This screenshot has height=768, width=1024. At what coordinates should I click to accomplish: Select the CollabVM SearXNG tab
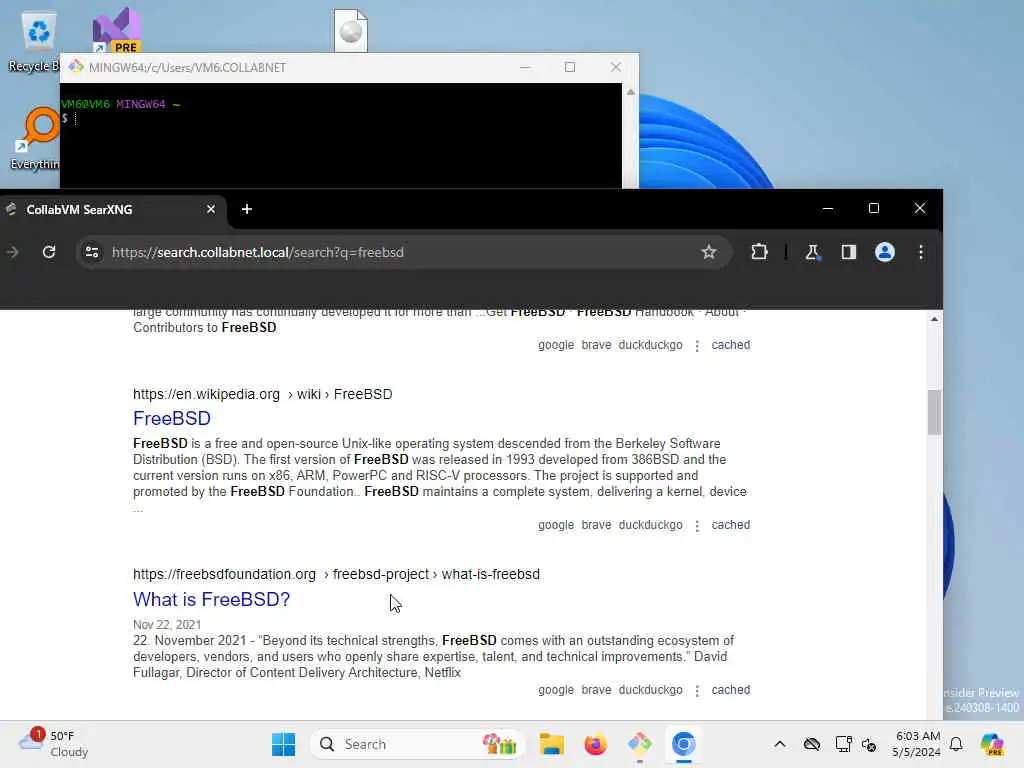tap(113, 210)
